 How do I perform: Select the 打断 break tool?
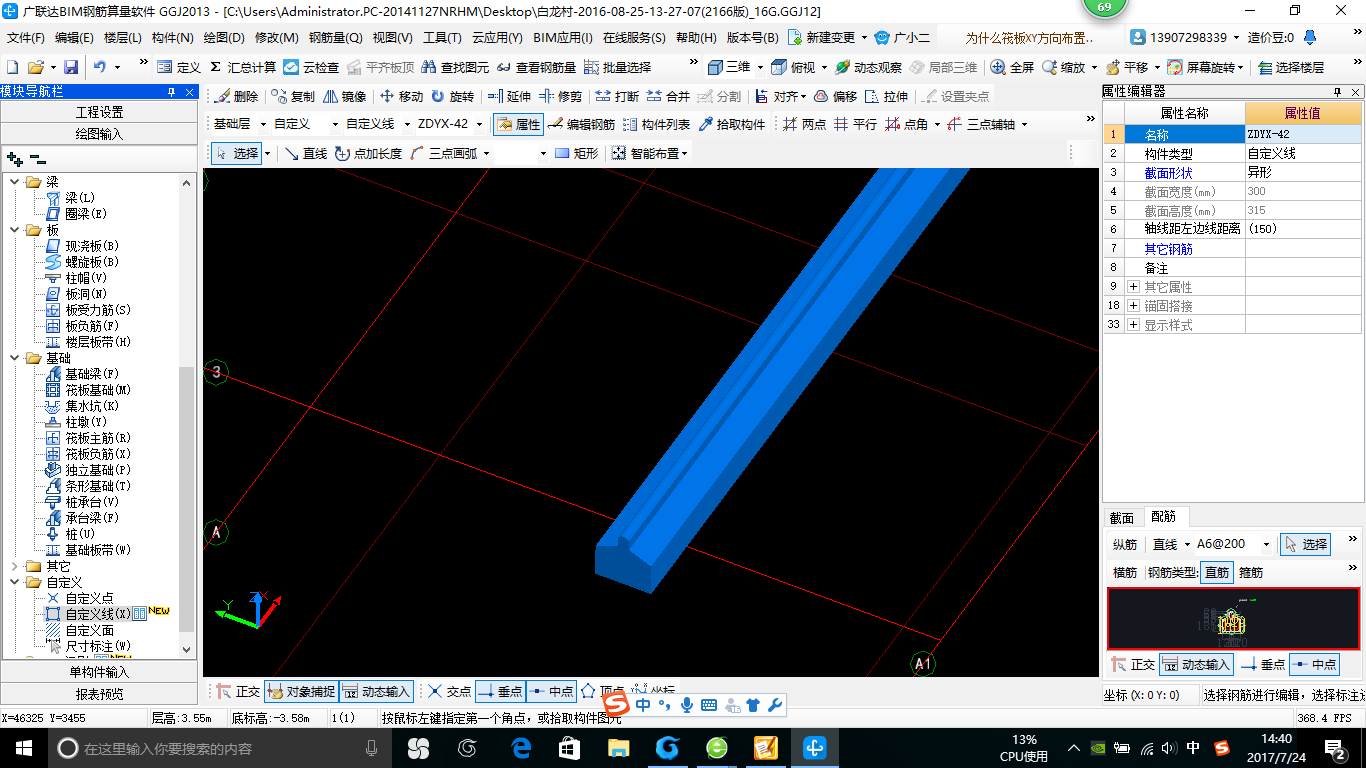click(617, 96)
